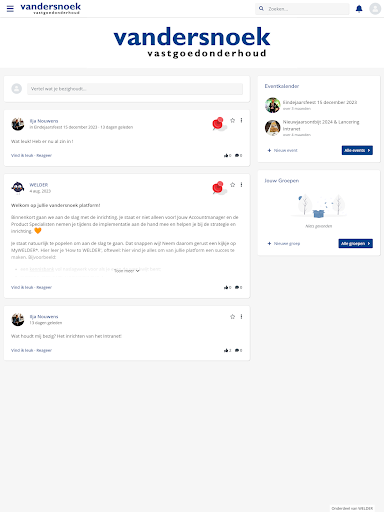This screenshot has width=384, height=512.
Task: Click the plus icon for Nieuw event
Action: click(x=269, y=150)
